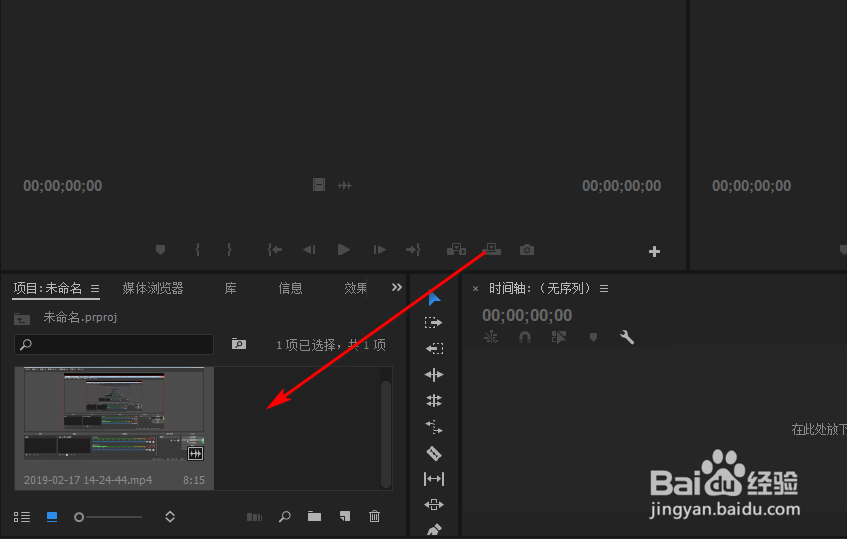Image resolution: width=847 pixels, height=539 pixels.
Task: Toggle timeline Snap magnet icon
Action: tap(525, 338)
